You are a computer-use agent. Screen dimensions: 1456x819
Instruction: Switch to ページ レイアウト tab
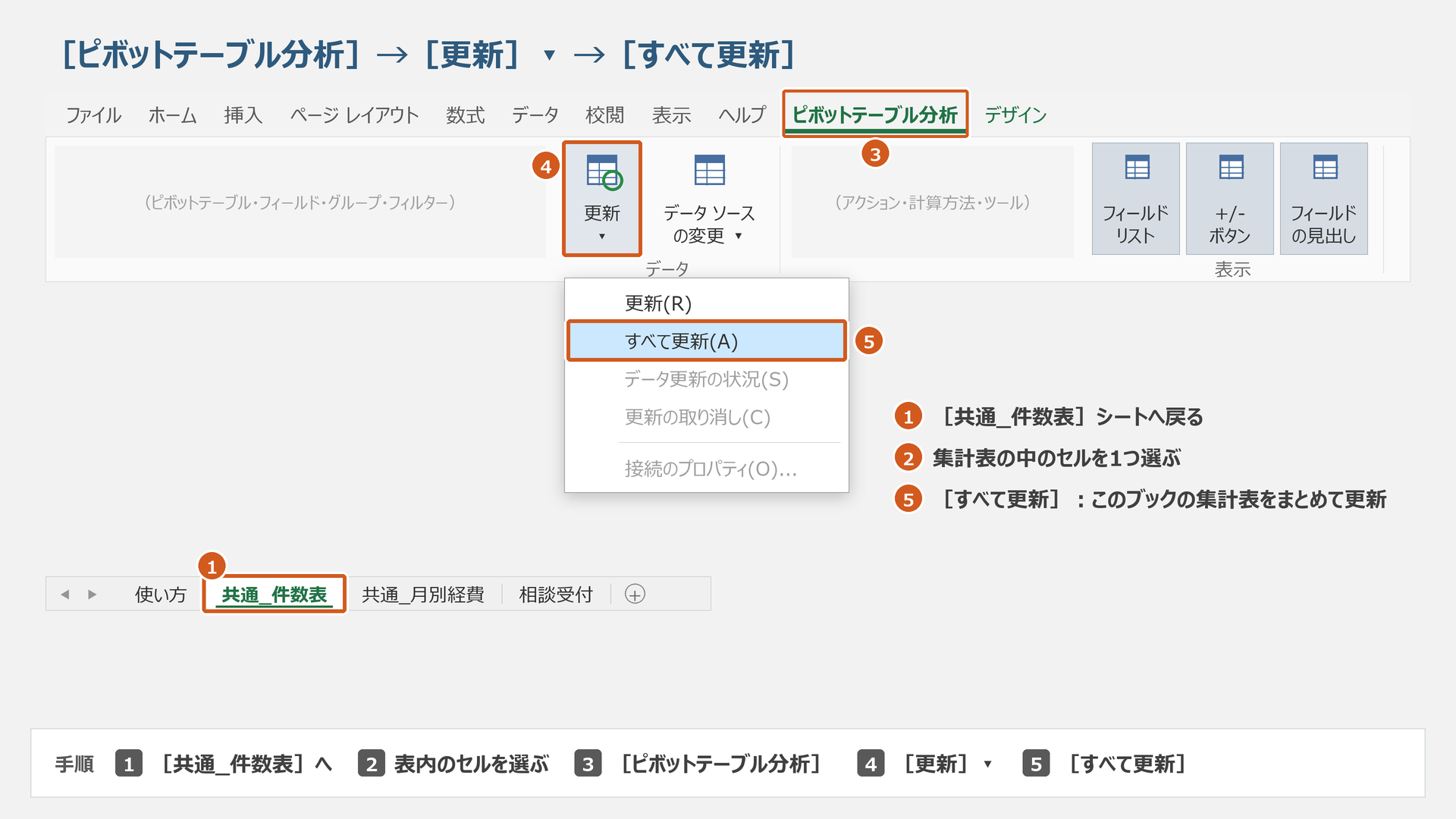click(x=354, y=115)
